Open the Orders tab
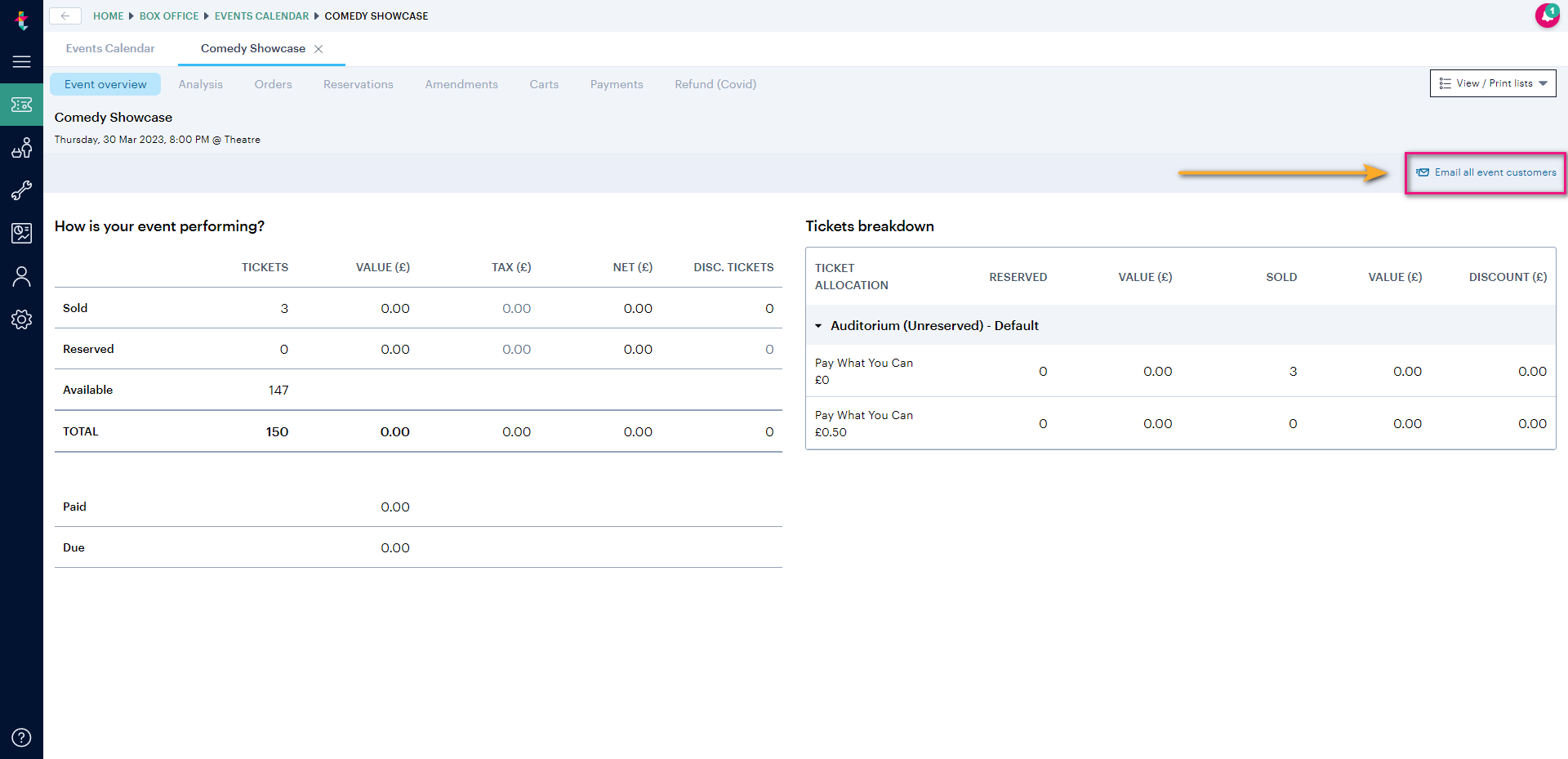Image resolution: width=1568 pixels, height=759 pixels. click(x=273, y=84)
